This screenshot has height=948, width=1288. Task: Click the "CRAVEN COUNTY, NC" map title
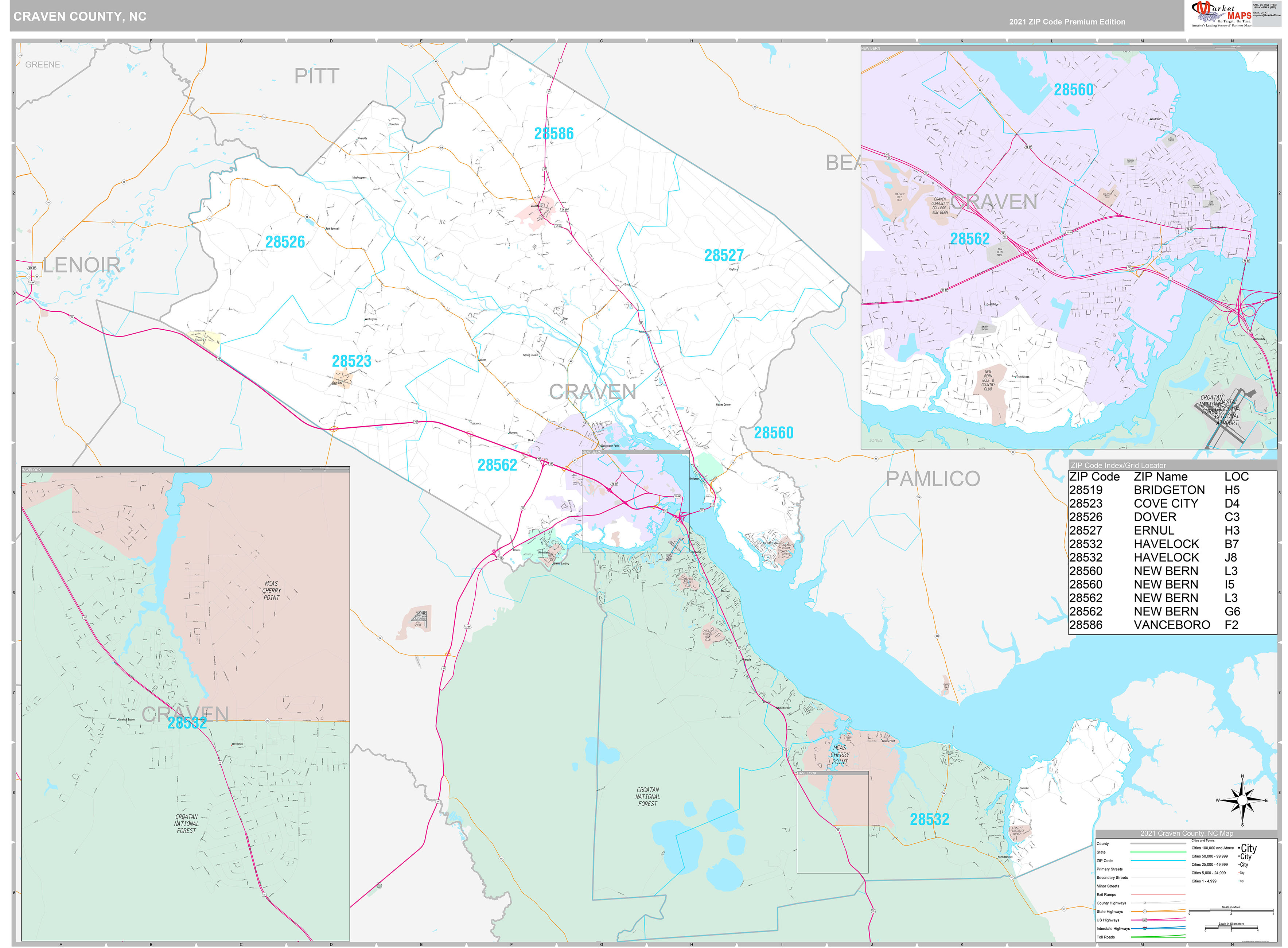tap(80, 17)
